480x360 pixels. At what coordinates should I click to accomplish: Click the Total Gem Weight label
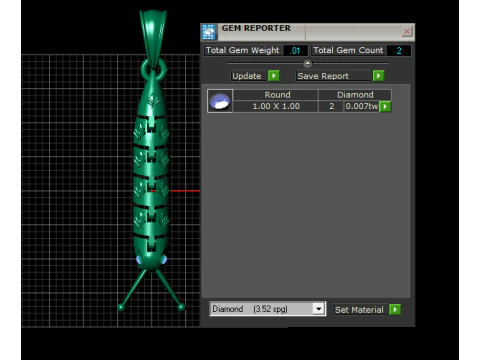(x=243, y=50)
